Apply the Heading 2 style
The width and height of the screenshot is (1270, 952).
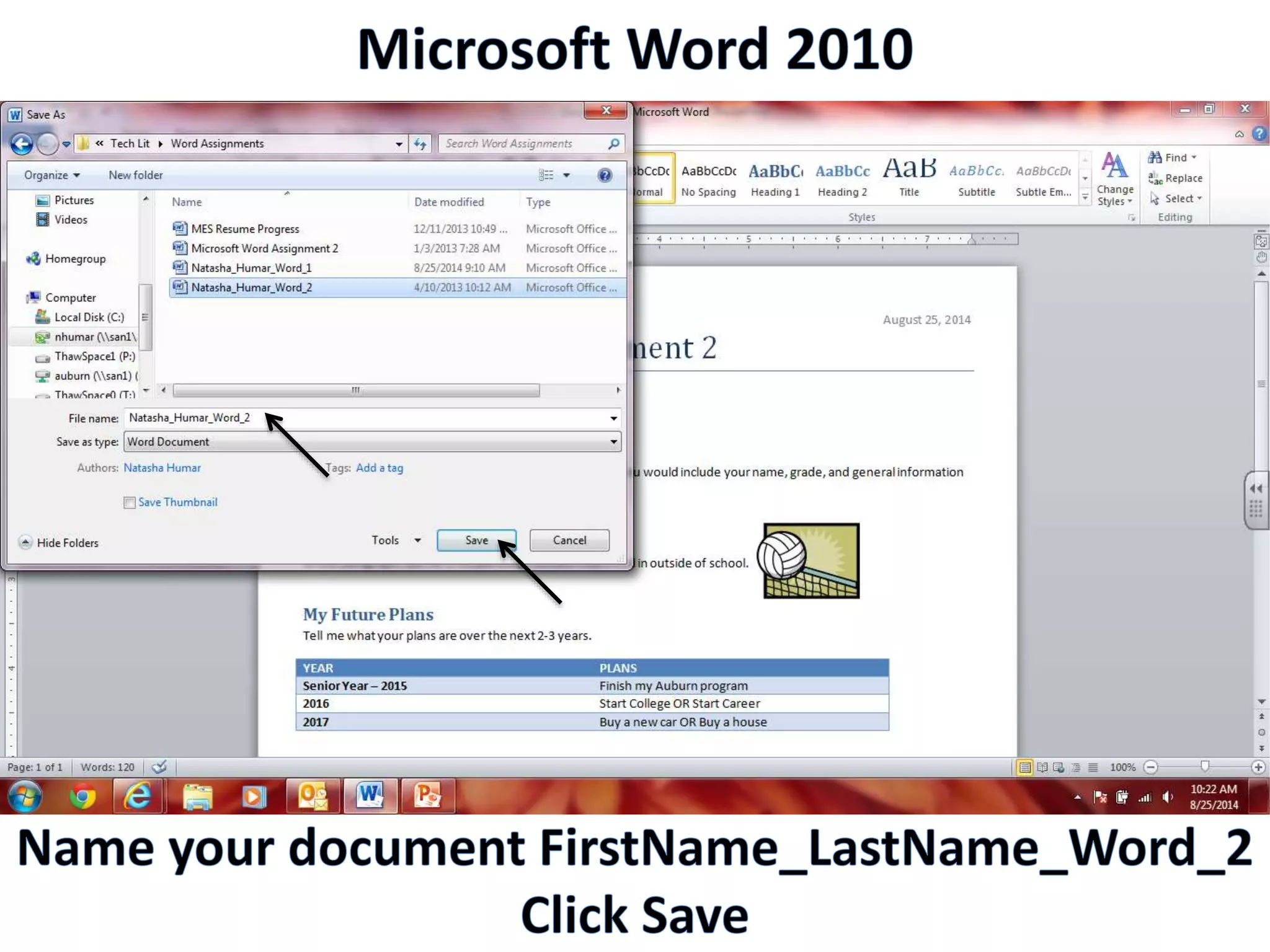(842, 179)
